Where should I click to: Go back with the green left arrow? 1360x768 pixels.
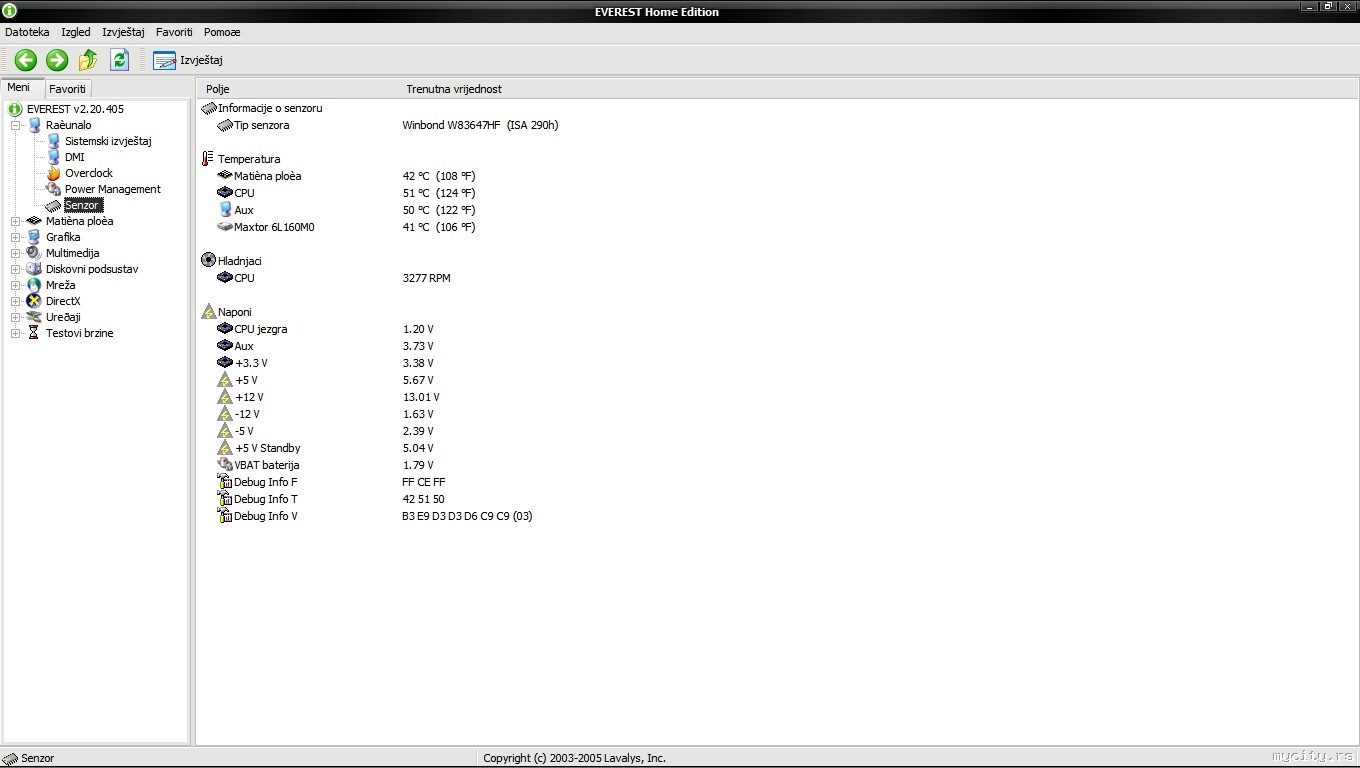(x=26, y=60)
